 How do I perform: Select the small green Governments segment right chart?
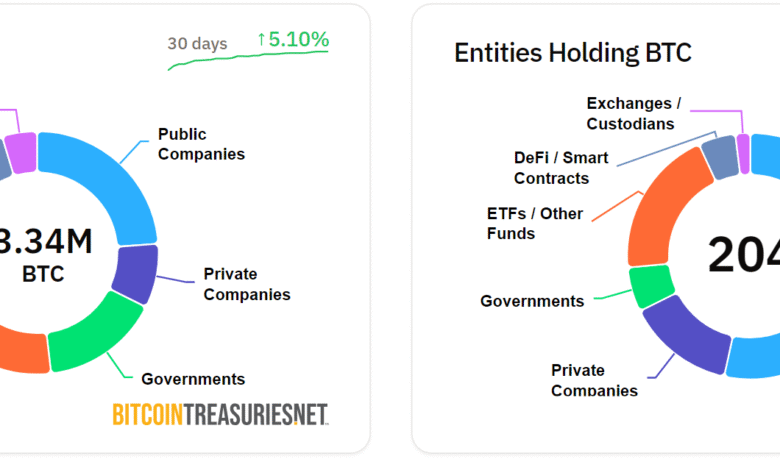(x=652, y=285)
